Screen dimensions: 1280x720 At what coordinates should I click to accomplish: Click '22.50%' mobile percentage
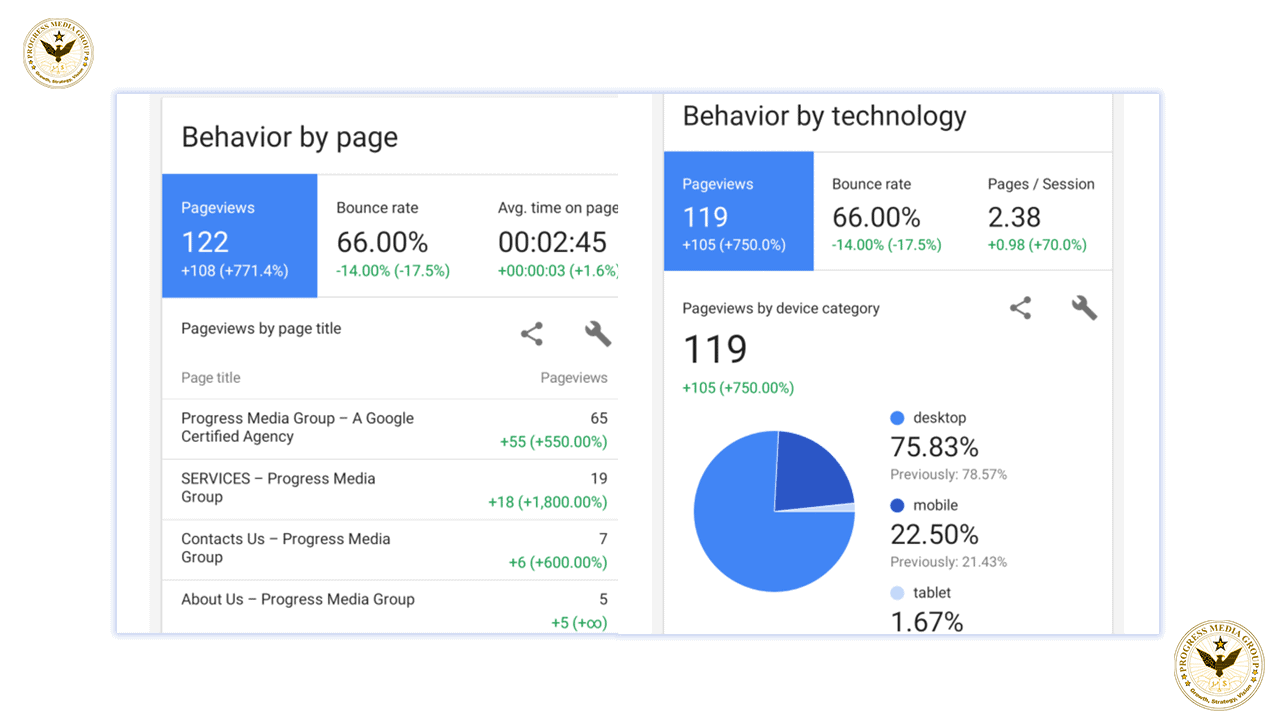(x=934, y=534)
